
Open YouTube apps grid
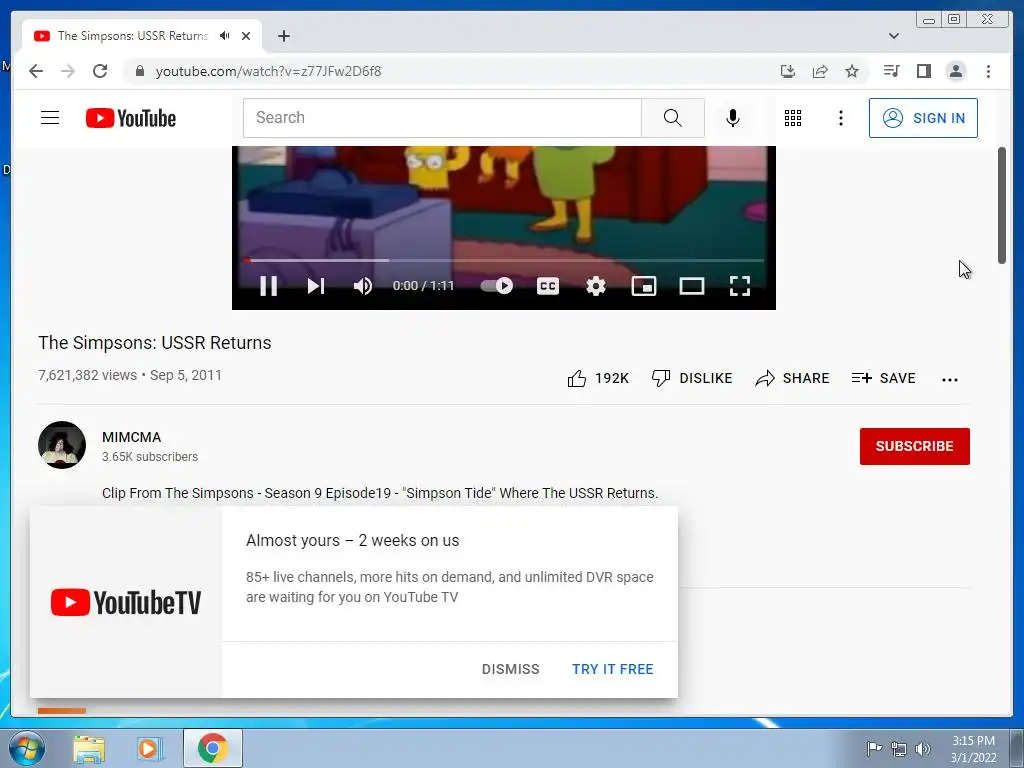[x=793, y=118]
